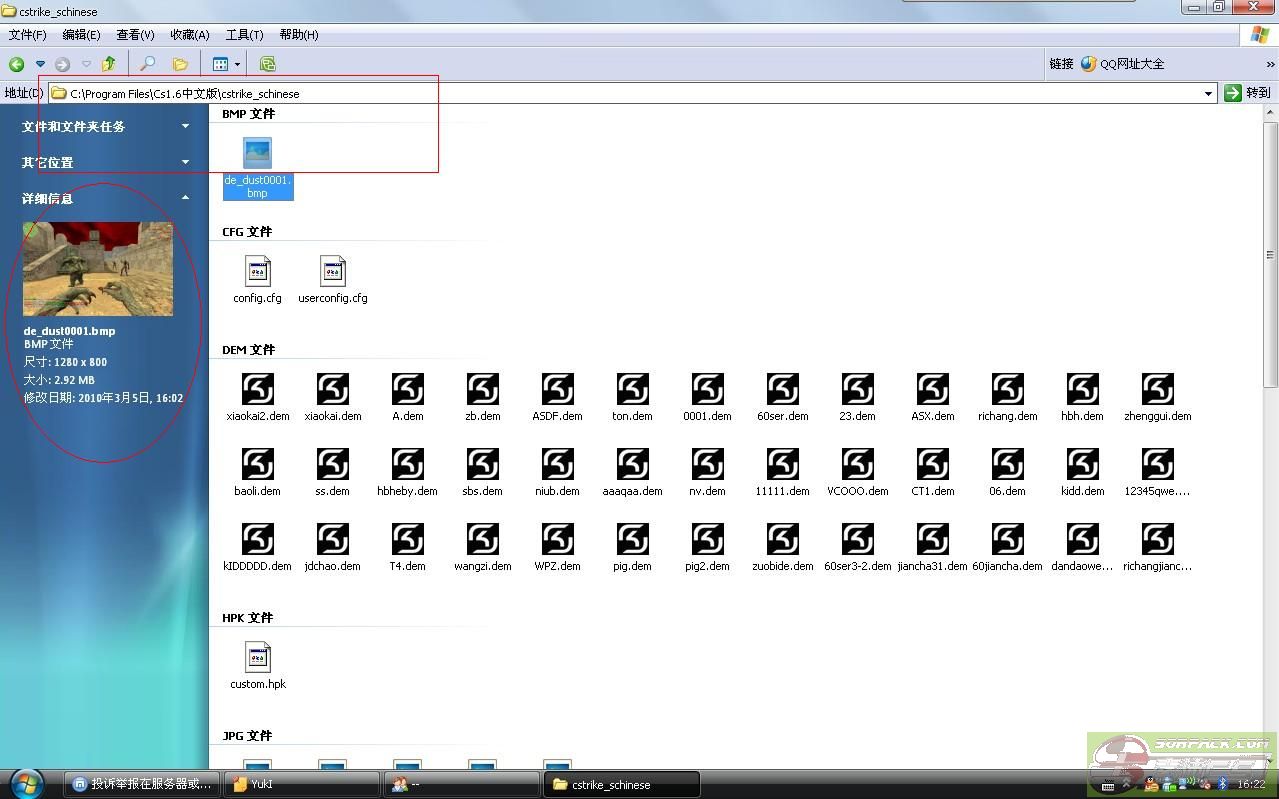Screen dimensions: 1279x799
Task: Toggle the Folders pane button
Action: coord(180,64)
